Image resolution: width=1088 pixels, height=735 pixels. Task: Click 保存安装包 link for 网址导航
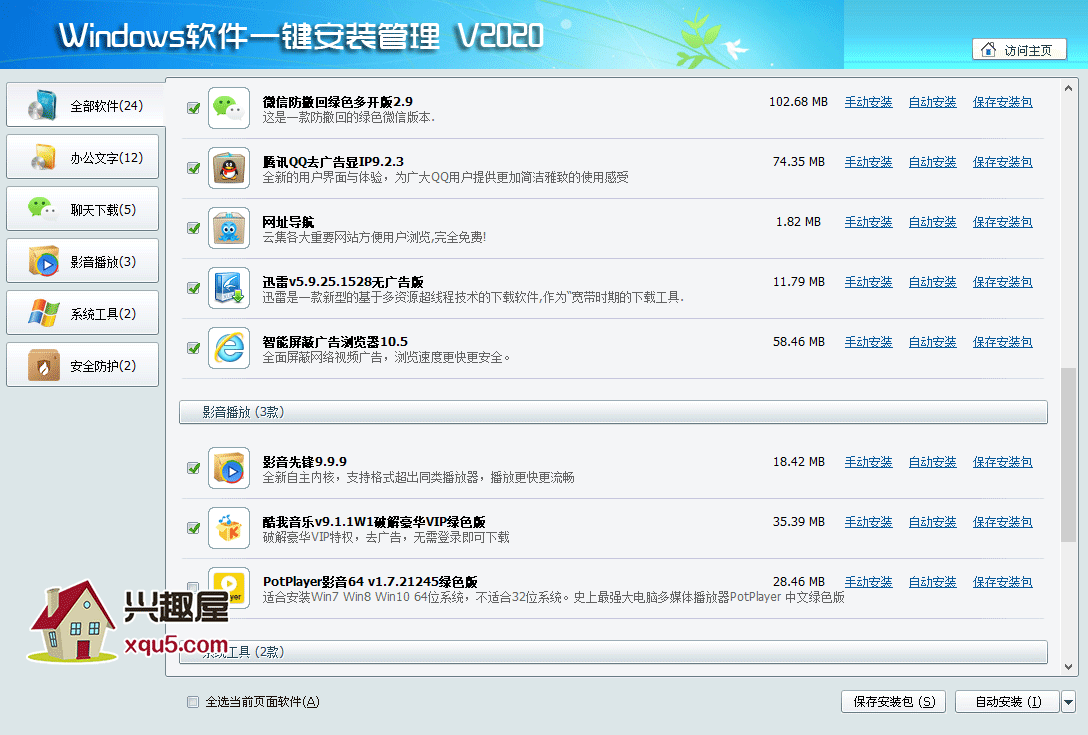click(1003, 222)
